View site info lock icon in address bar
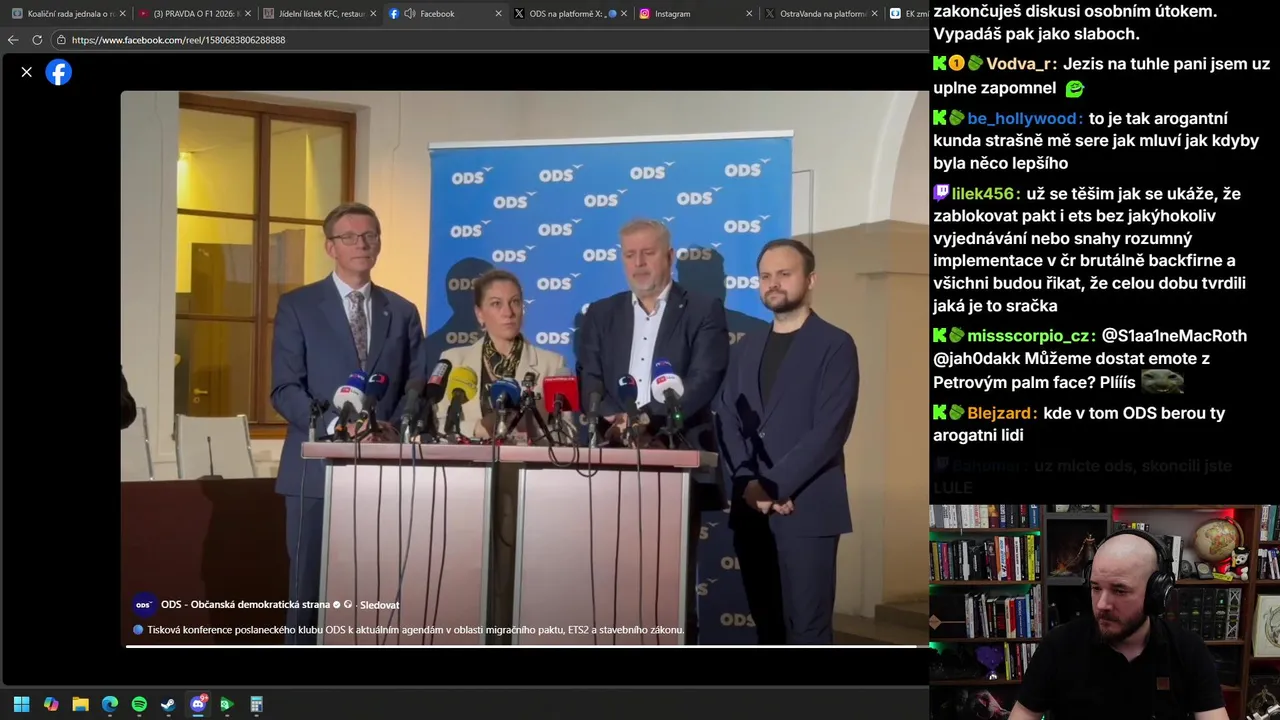Viewport: 1280px width, 720px height. tap(61, 40)
